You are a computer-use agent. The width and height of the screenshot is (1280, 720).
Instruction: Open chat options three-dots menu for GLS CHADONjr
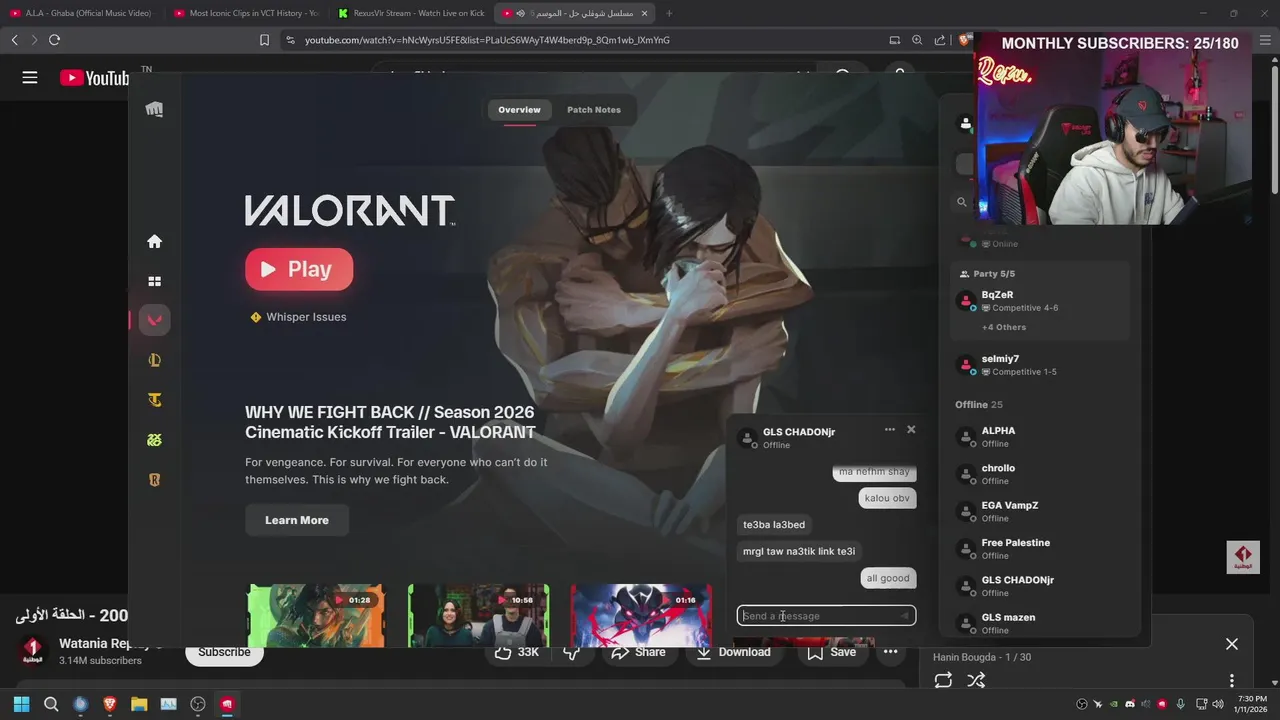point(890,429)
